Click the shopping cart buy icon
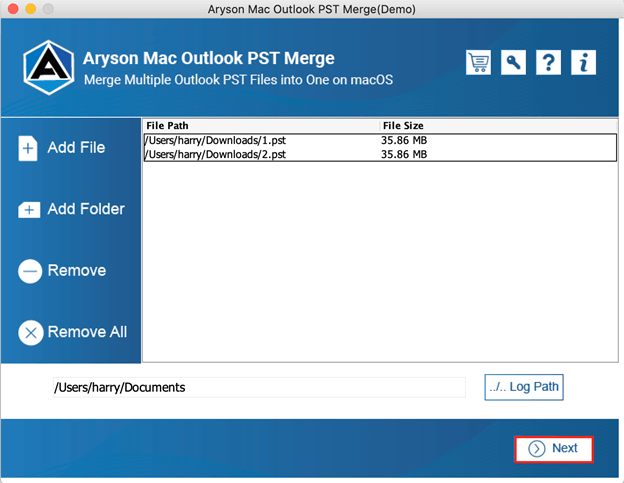The image size is (624, 483). click(478, 62)
